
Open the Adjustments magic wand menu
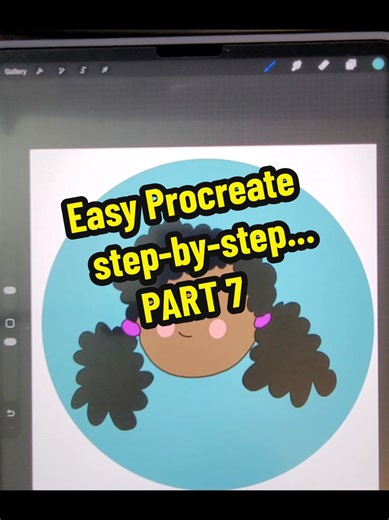61,71
